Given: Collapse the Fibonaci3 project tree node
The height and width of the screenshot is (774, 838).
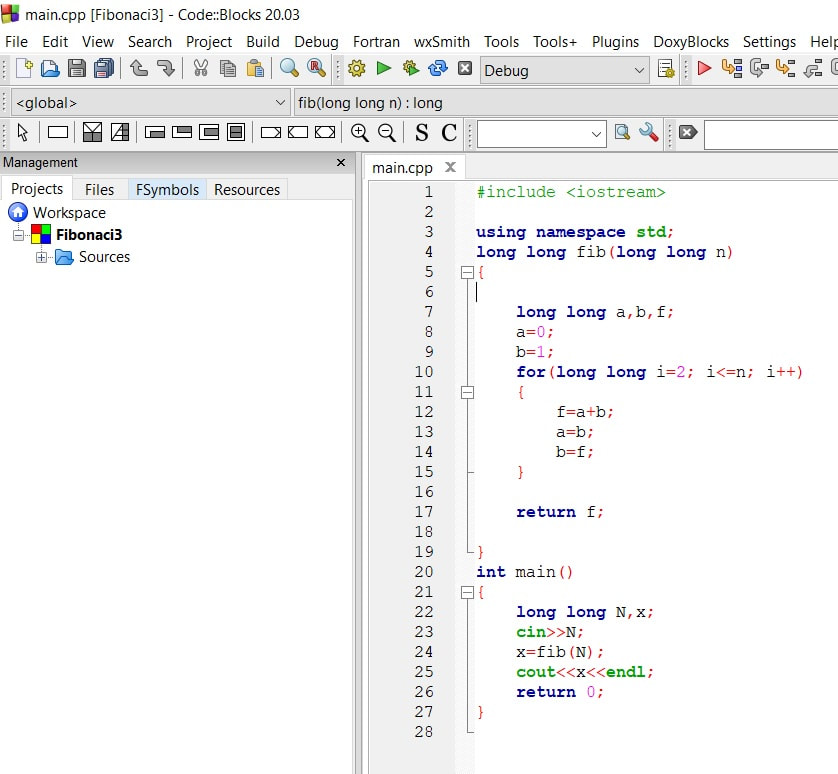Looking at the screenshot, I should (19, 235).
